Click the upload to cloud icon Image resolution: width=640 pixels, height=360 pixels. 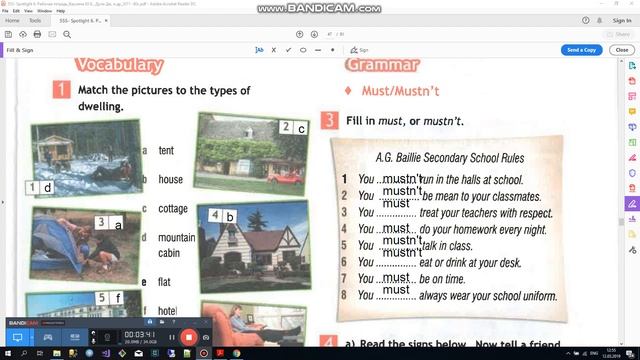tap(23, 35)
